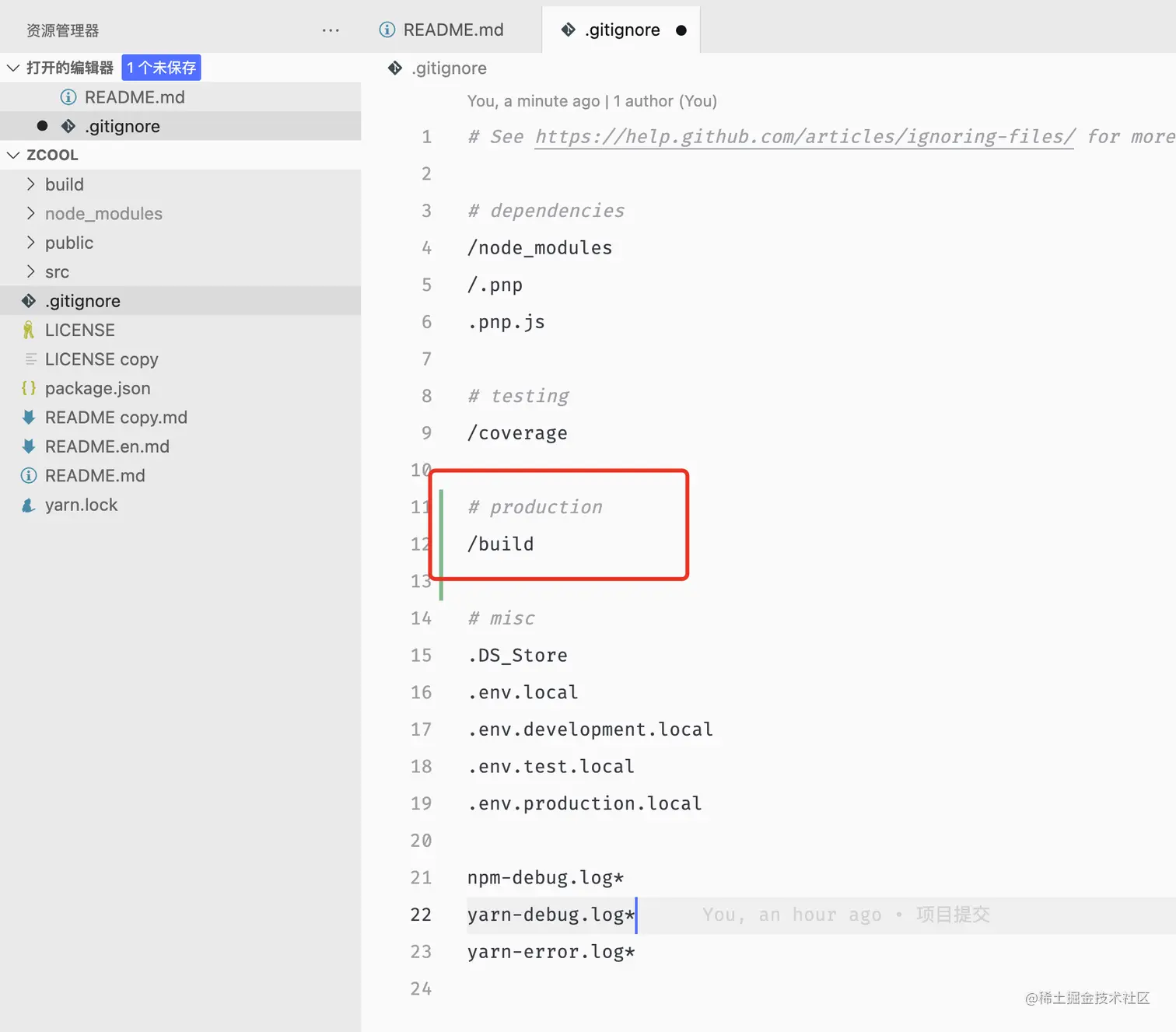Select the .gitignore editor tab
The image size is (1176, 1032).
coord(621,30)
